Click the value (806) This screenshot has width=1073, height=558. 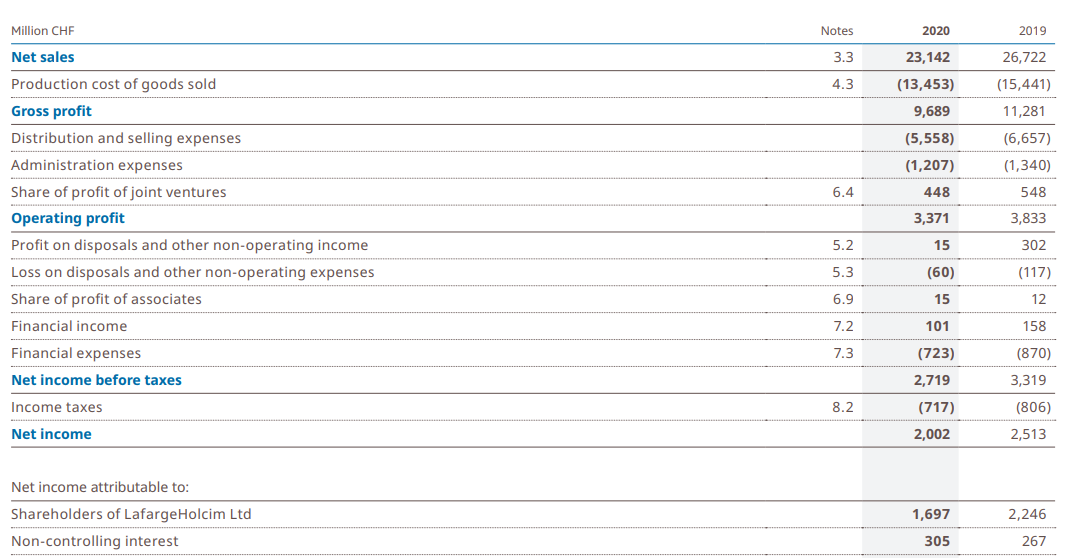point(1033,407)
